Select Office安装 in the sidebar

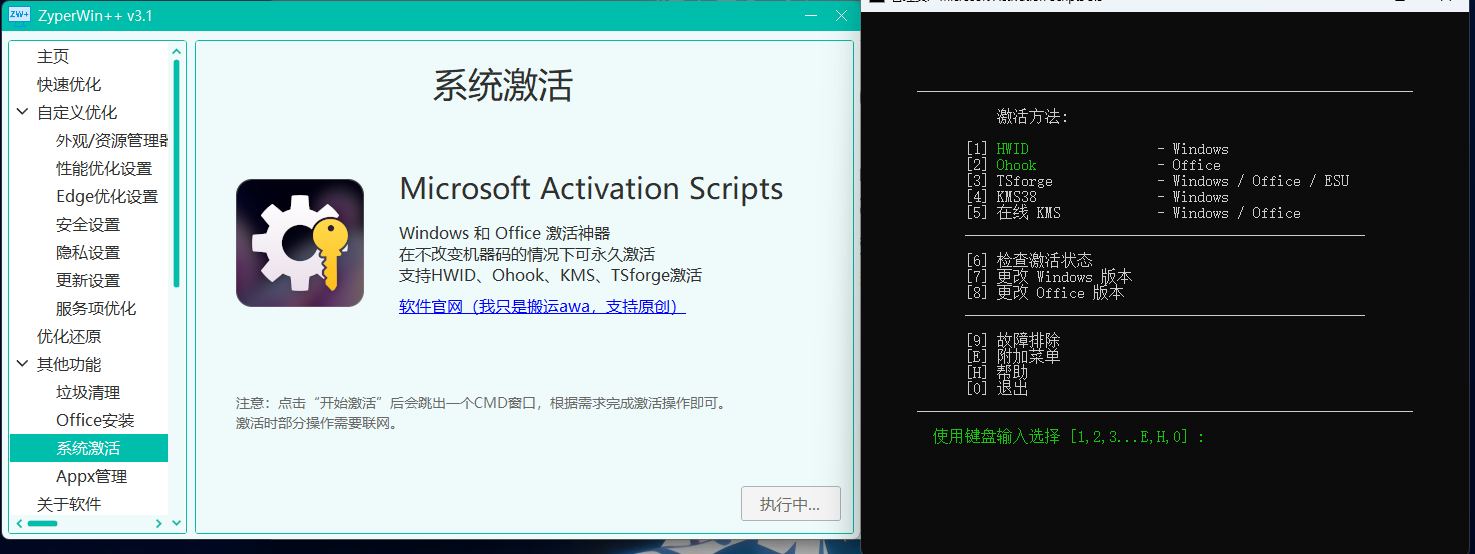pyautogui.click(x=95, y=421)
